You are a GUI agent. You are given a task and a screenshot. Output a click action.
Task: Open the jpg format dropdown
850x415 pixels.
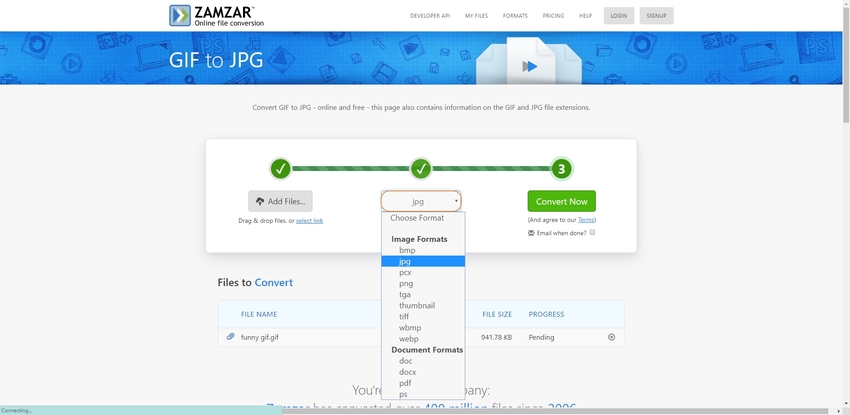[x=421, y=201]
